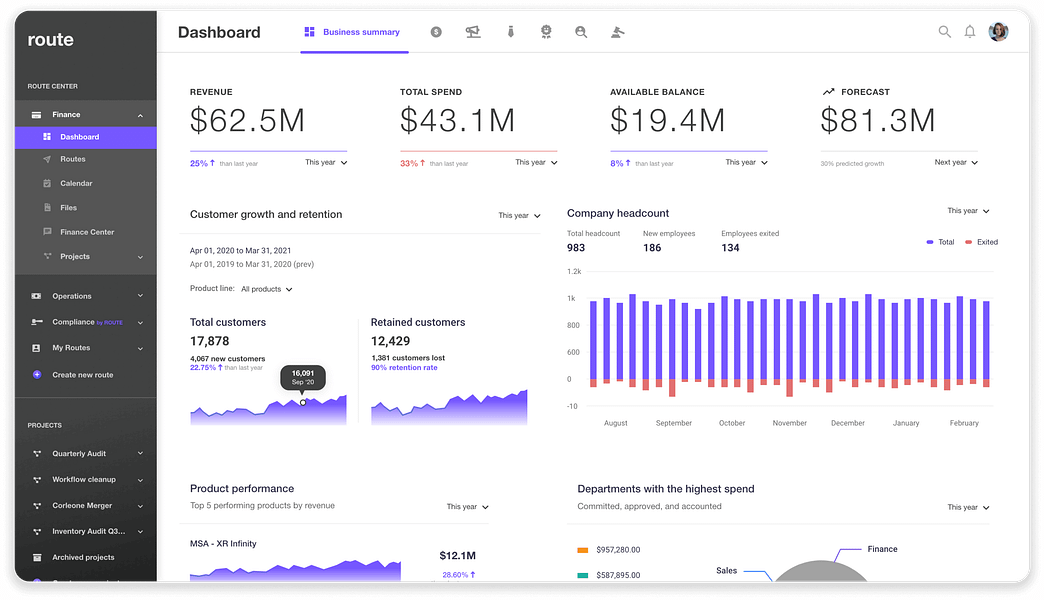Click the Corleone Merger project icon

click(37, 505)
